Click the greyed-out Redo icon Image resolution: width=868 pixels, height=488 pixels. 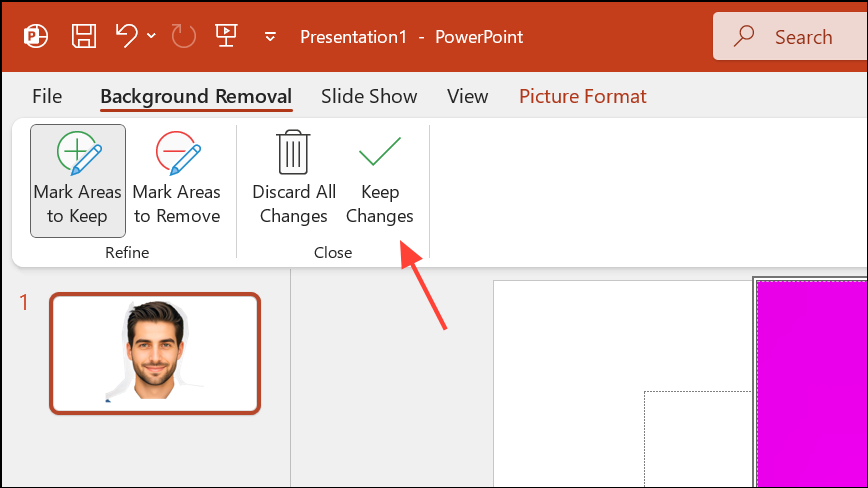184,37
